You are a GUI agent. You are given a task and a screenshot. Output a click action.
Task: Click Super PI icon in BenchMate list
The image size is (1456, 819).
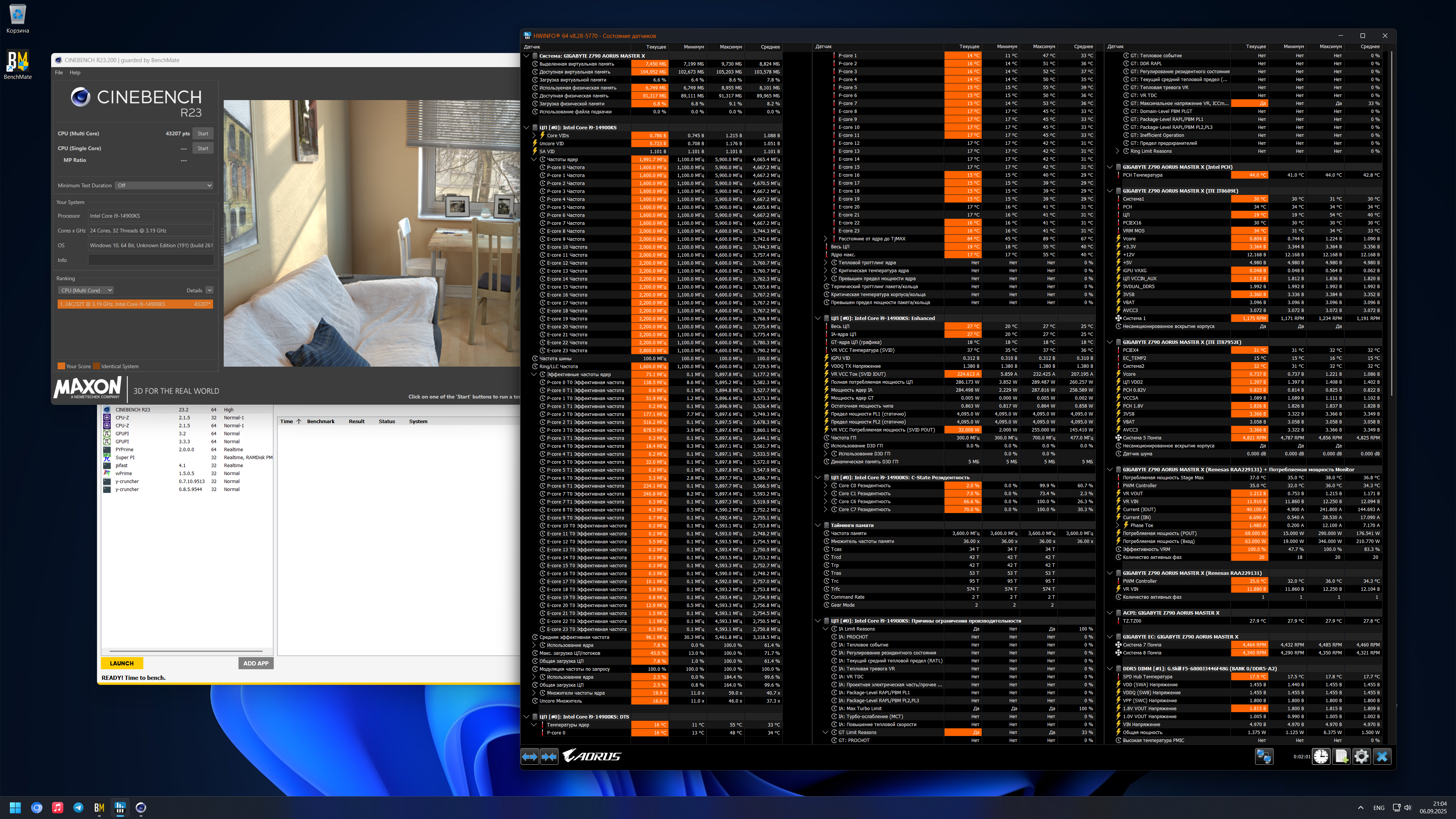(107, 457)
